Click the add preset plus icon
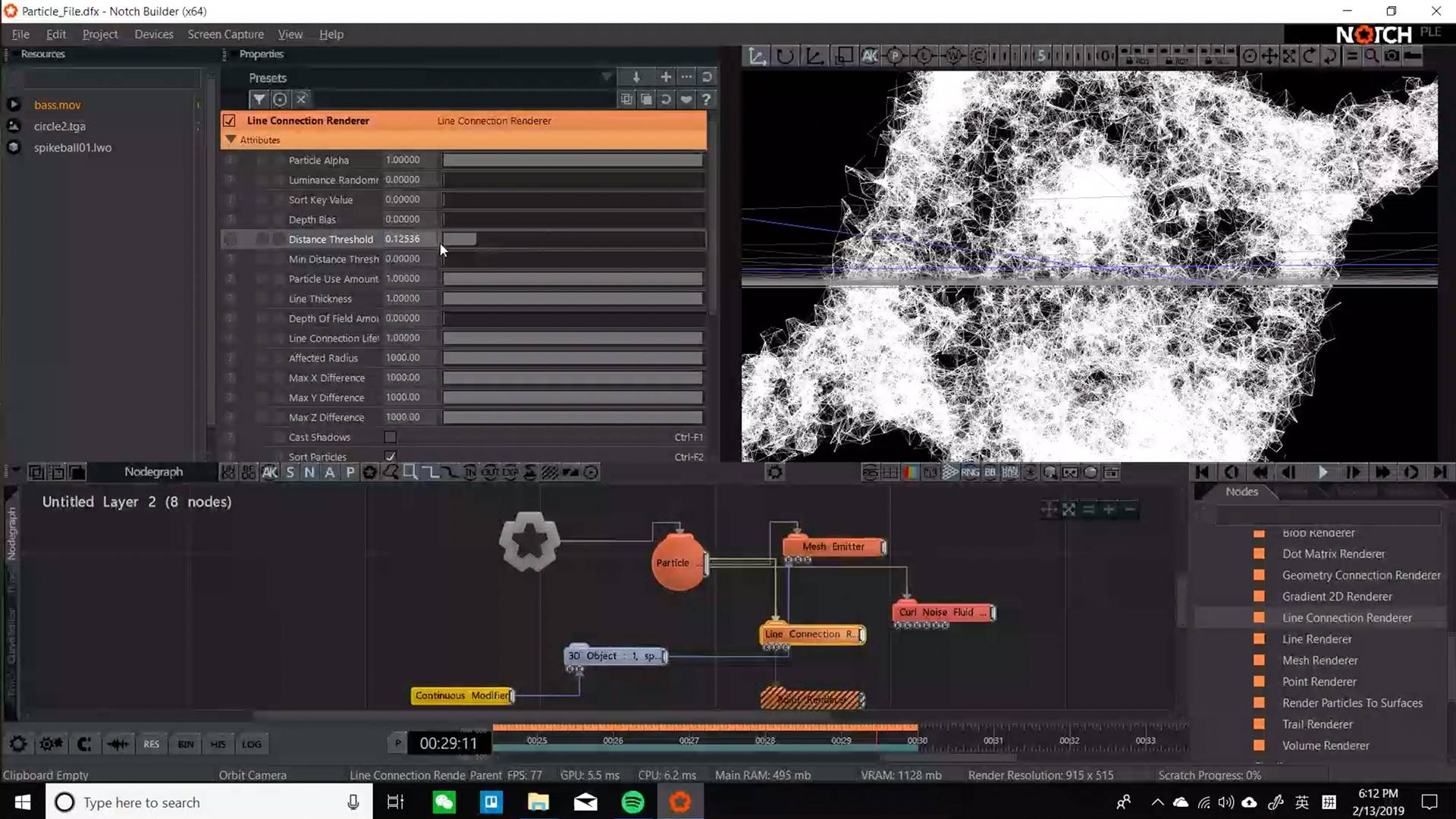 tap(665, 77)
